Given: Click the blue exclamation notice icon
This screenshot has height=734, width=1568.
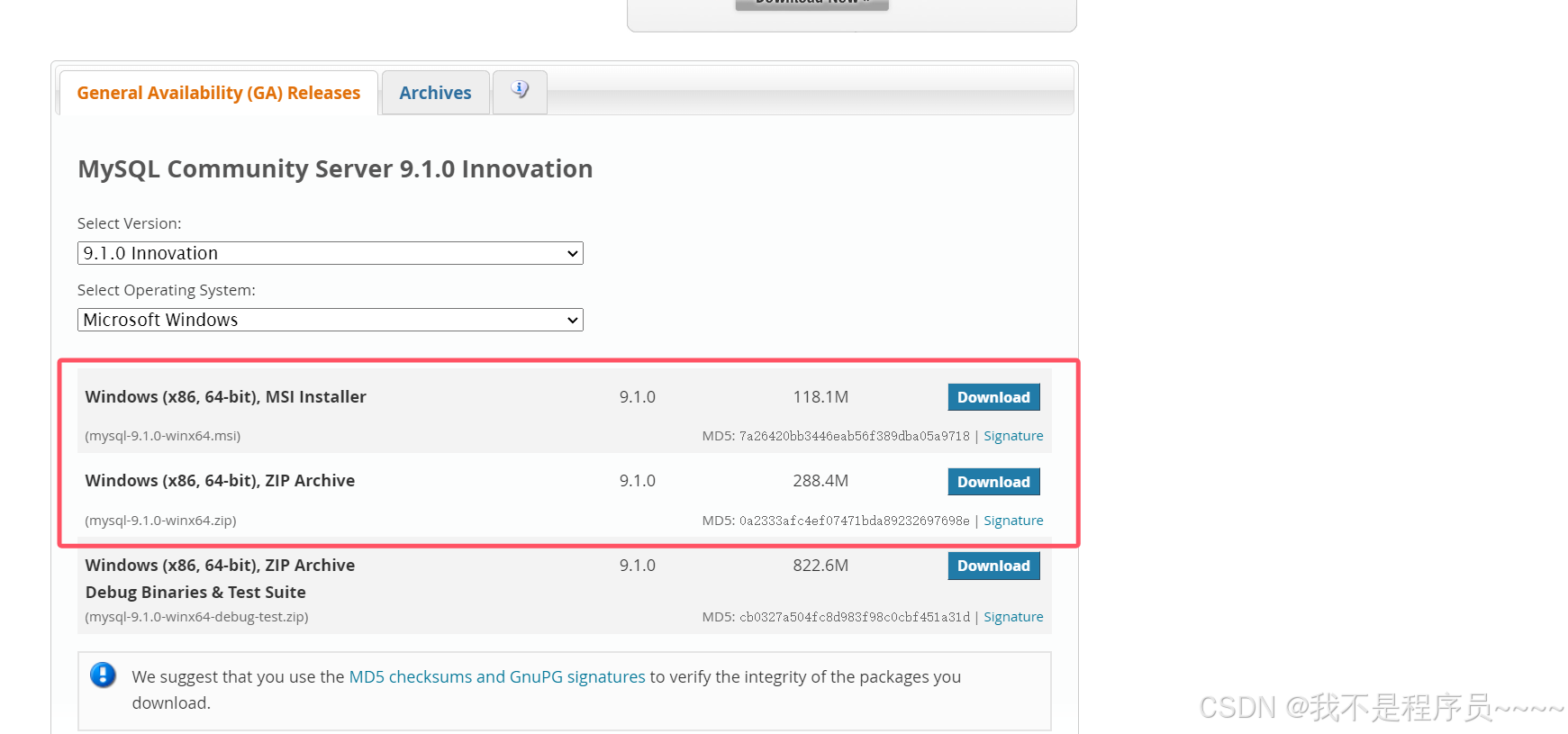Looking at the screenshot, I should 104,675.
